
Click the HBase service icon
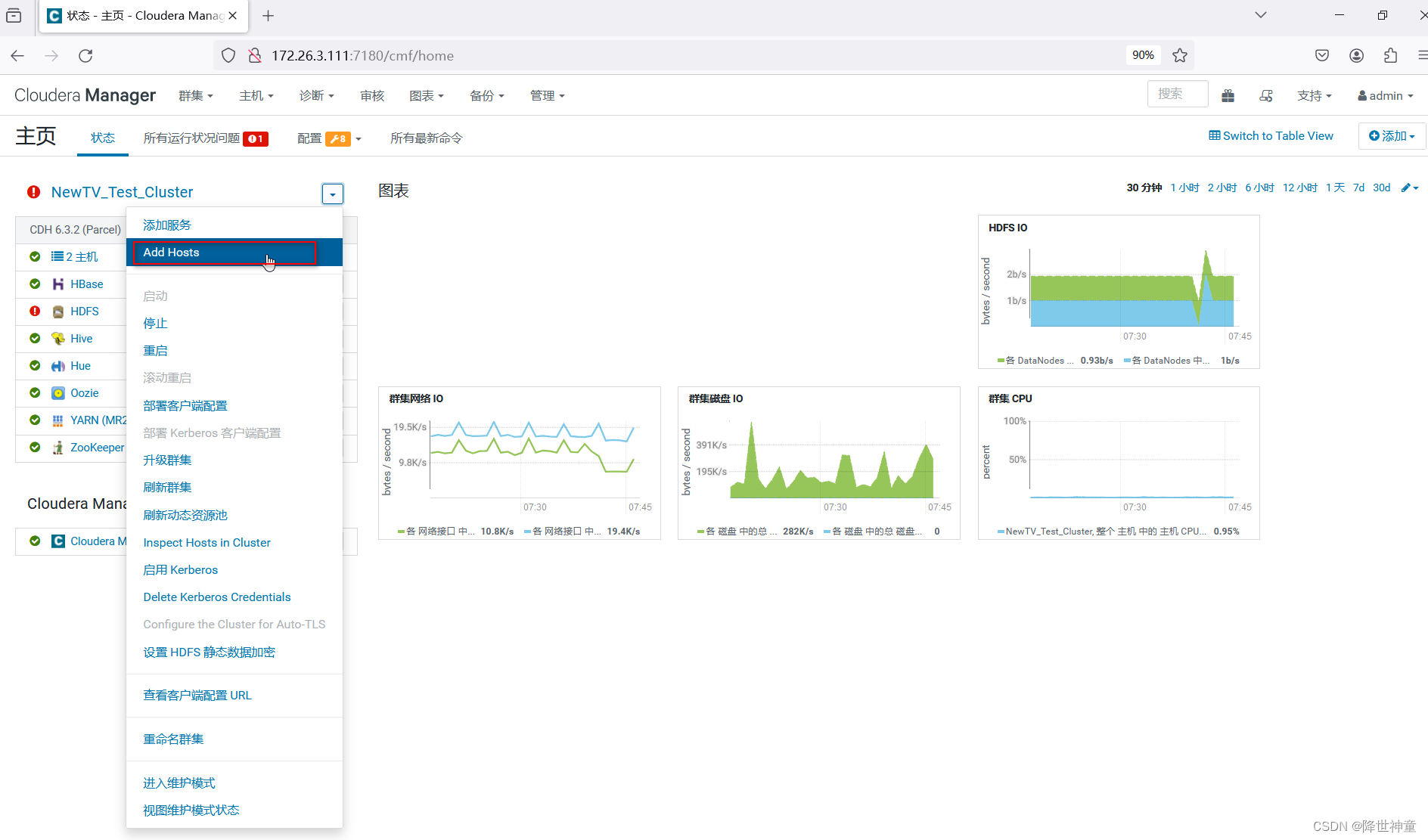coord(58,284)
